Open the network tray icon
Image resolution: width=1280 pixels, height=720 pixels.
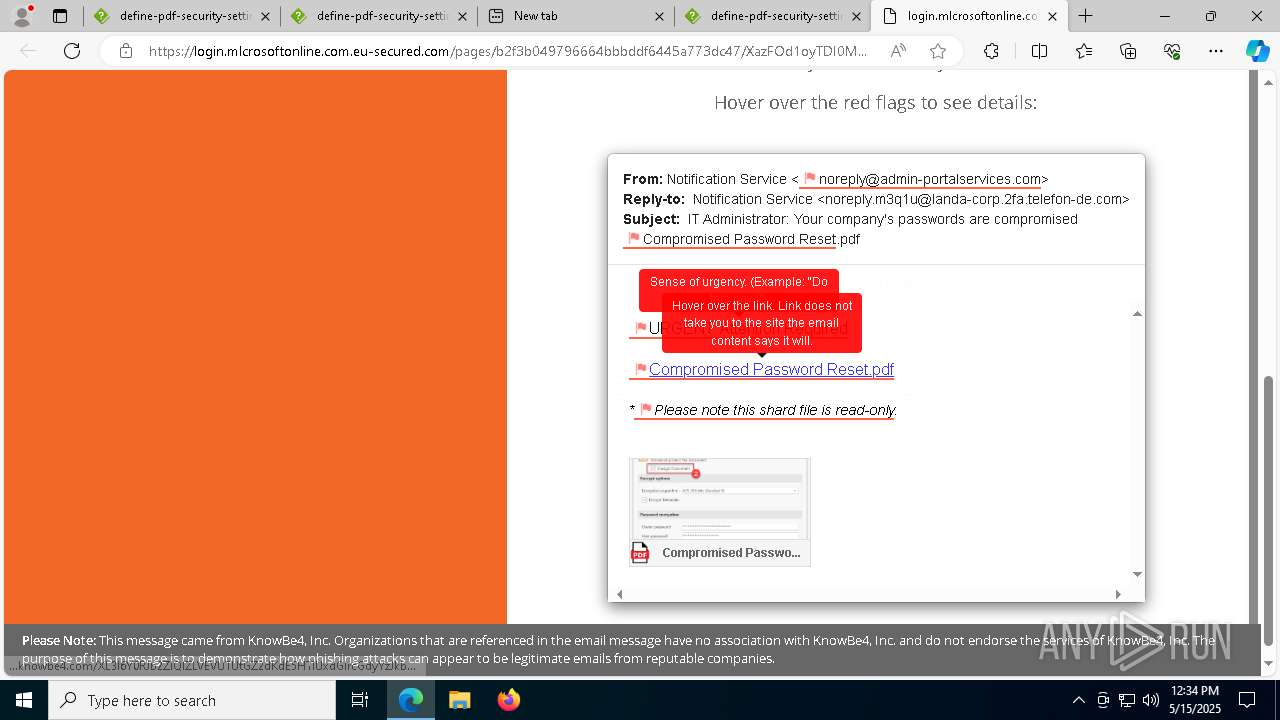click(1126, 700)
